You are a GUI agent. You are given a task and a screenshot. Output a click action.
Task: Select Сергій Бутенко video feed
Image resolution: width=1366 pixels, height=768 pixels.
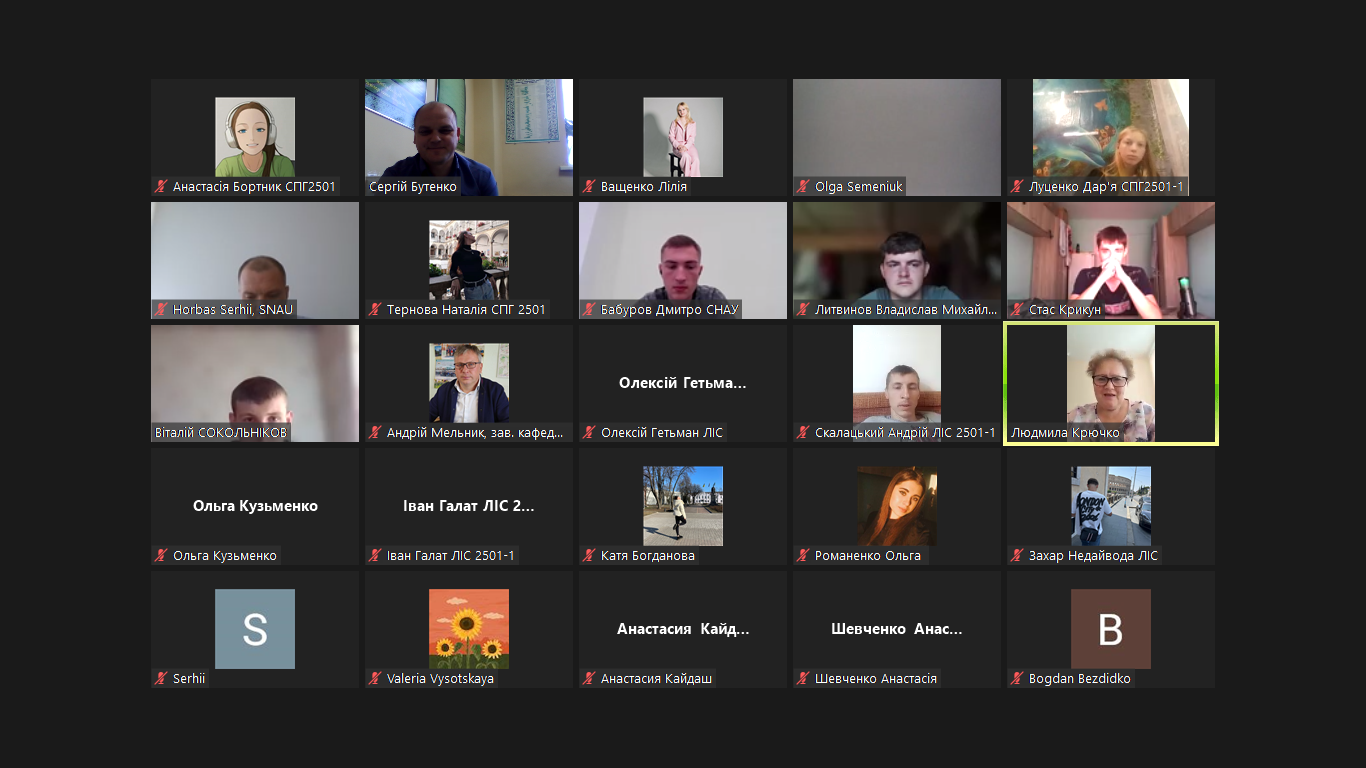pyautogui.click(x=469, y=137)
